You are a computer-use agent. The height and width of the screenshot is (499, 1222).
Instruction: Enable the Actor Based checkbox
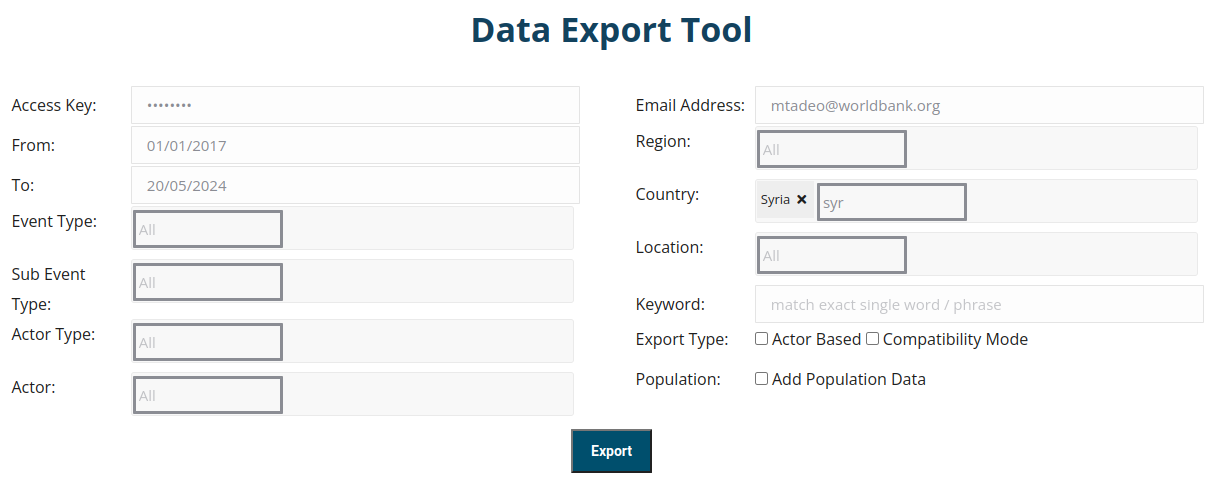(x=762, y=339)
